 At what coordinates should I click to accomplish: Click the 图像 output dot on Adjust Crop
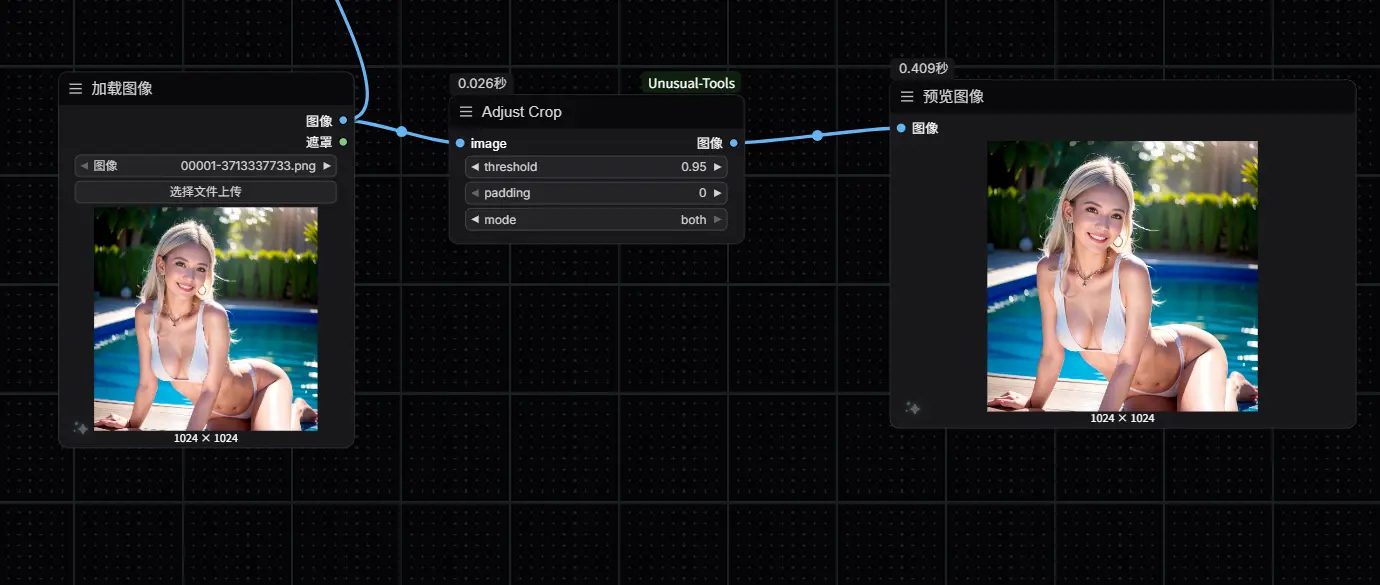click(x=736, y=143)
